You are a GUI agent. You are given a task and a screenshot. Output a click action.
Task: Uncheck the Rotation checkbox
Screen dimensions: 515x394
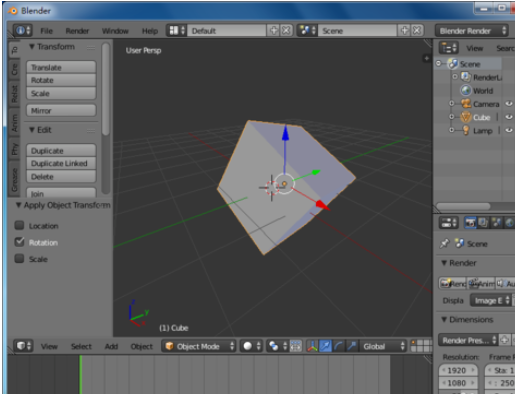(x=19, y=242)
